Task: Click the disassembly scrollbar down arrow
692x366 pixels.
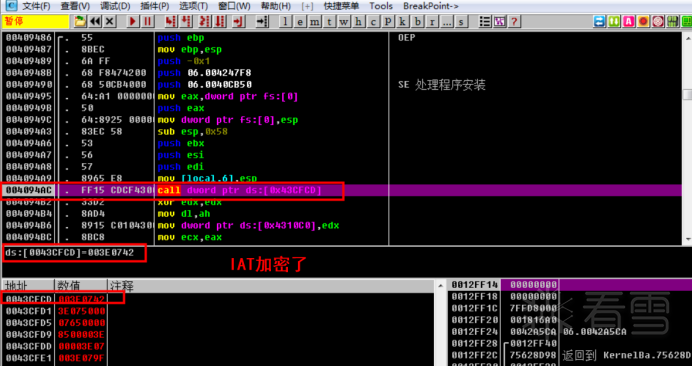Action: click(687, 239)
